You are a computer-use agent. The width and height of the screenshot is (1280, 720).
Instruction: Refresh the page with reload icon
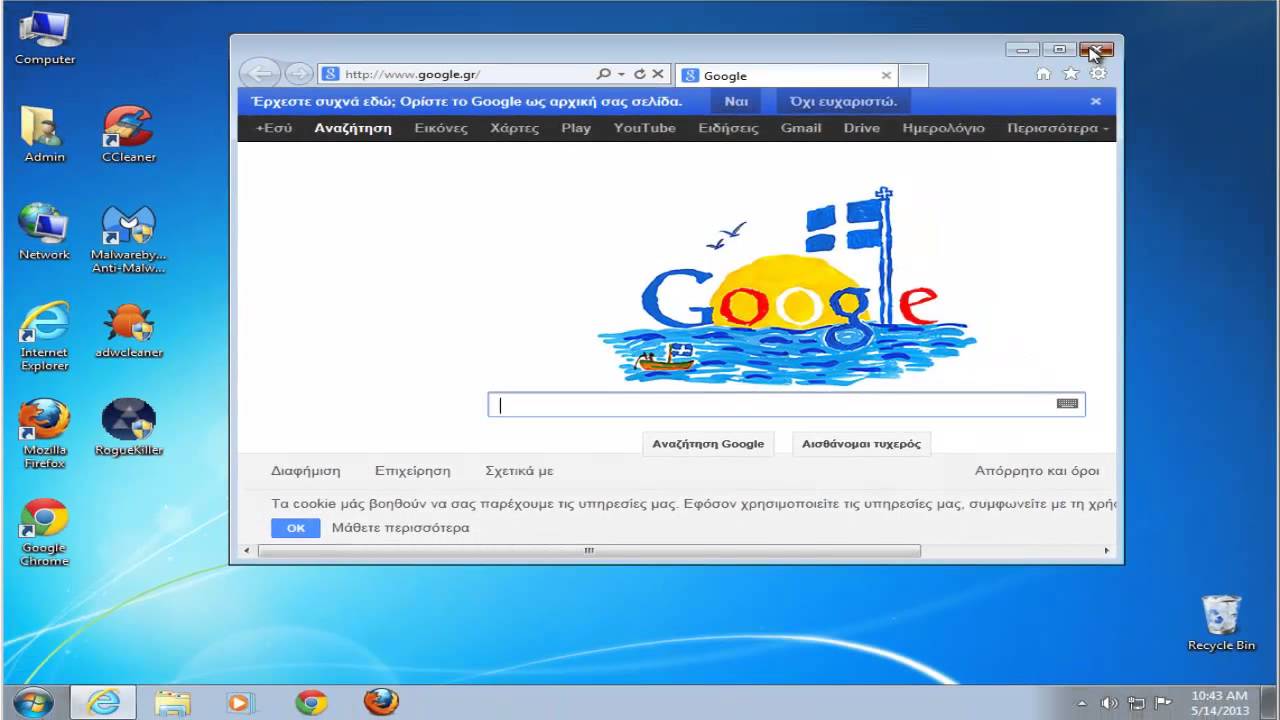click(x=640, y=74)
